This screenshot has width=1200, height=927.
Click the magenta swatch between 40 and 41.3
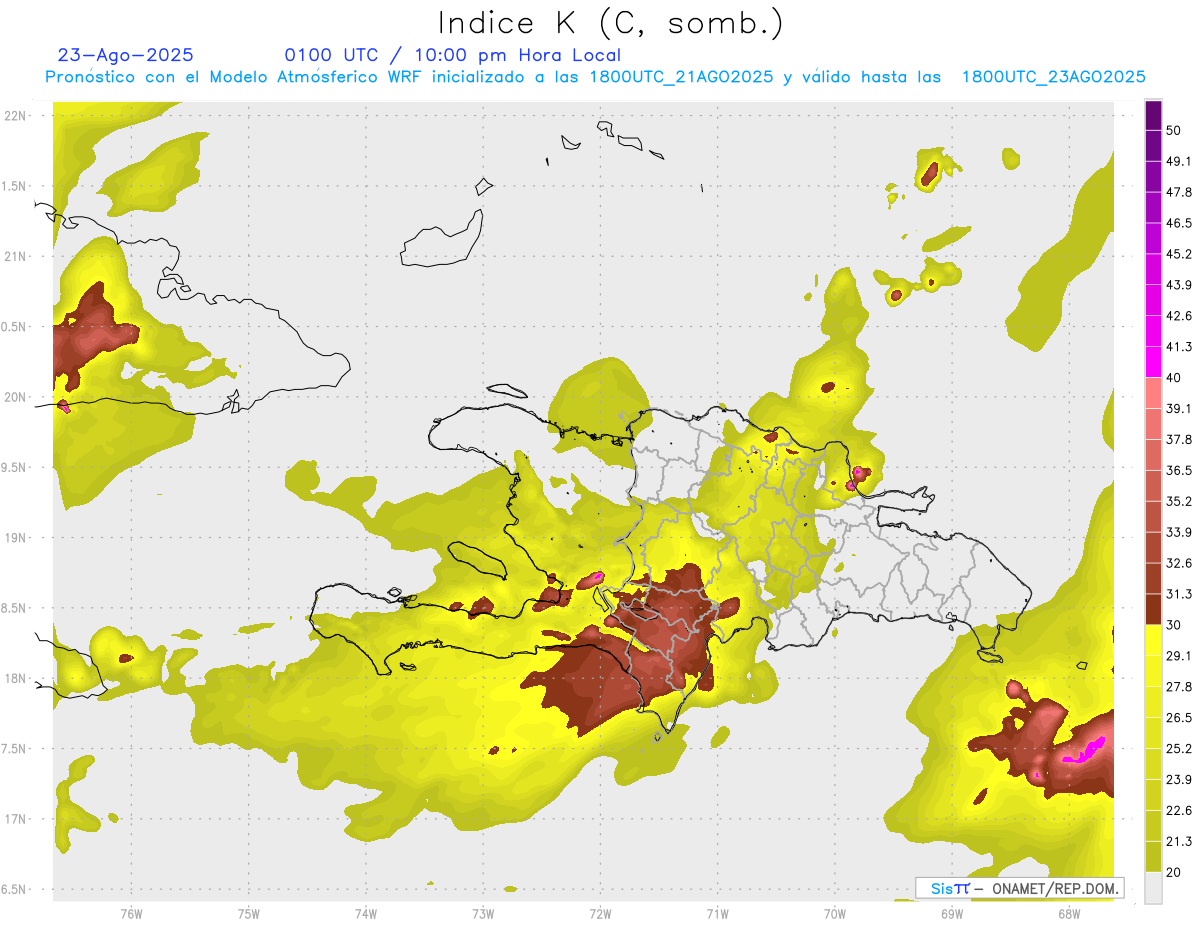tap(1153, 362)
